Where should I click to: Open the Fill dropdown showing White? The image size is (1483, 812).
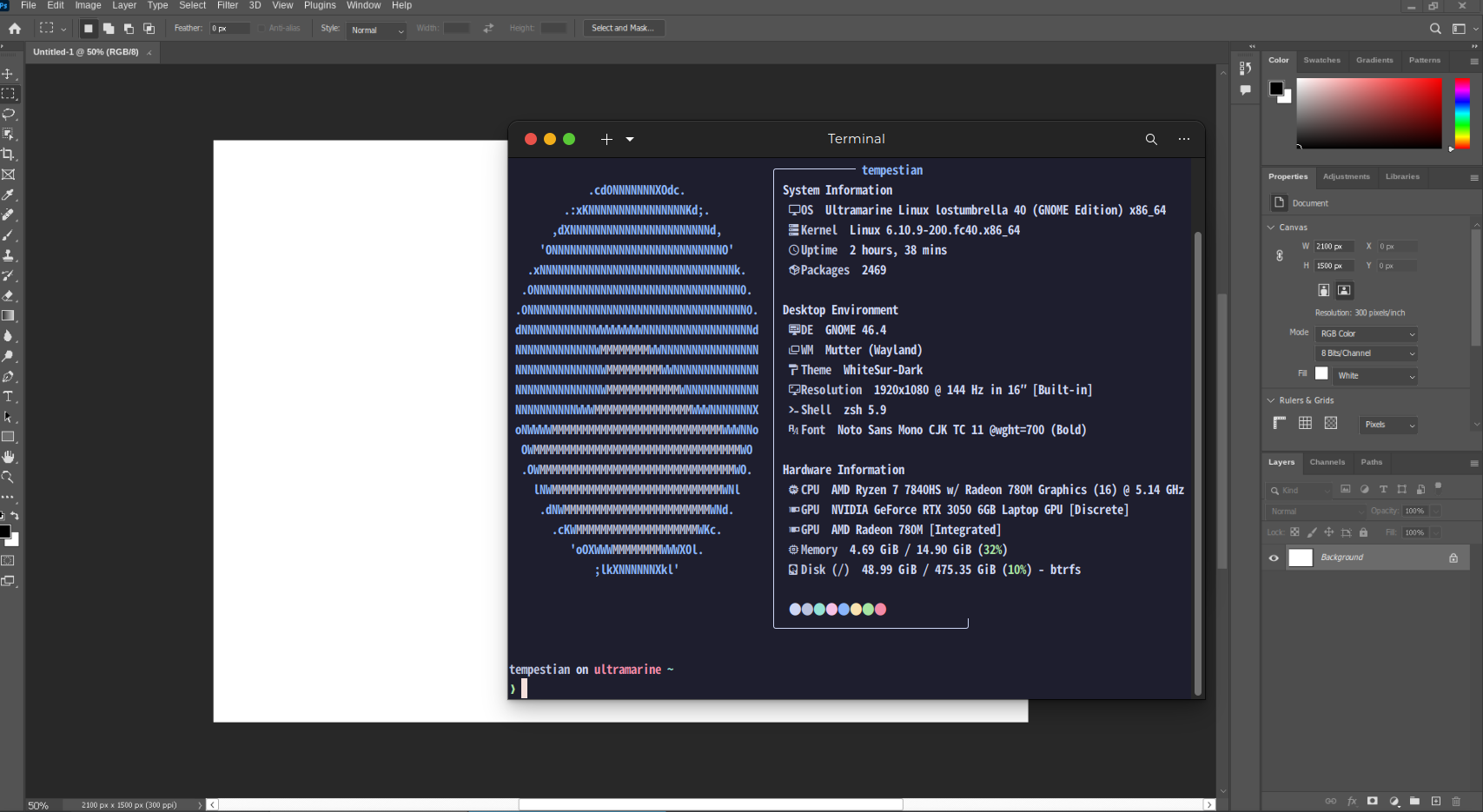pyautogui.click(x=1375, y=376)
